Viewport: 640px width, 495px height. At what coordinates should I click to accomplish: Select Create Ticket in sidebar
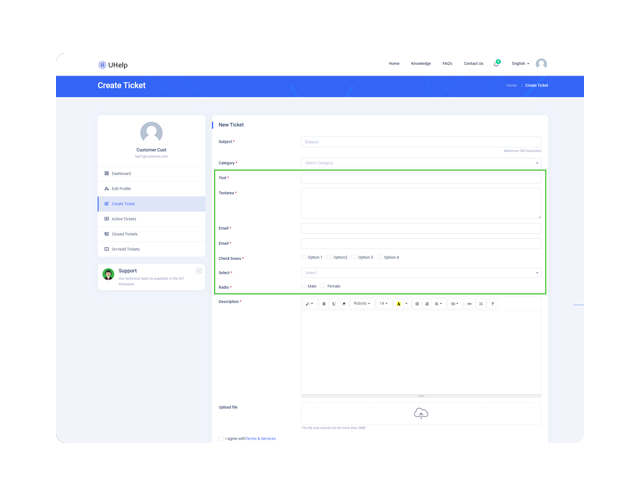point(151,204)
